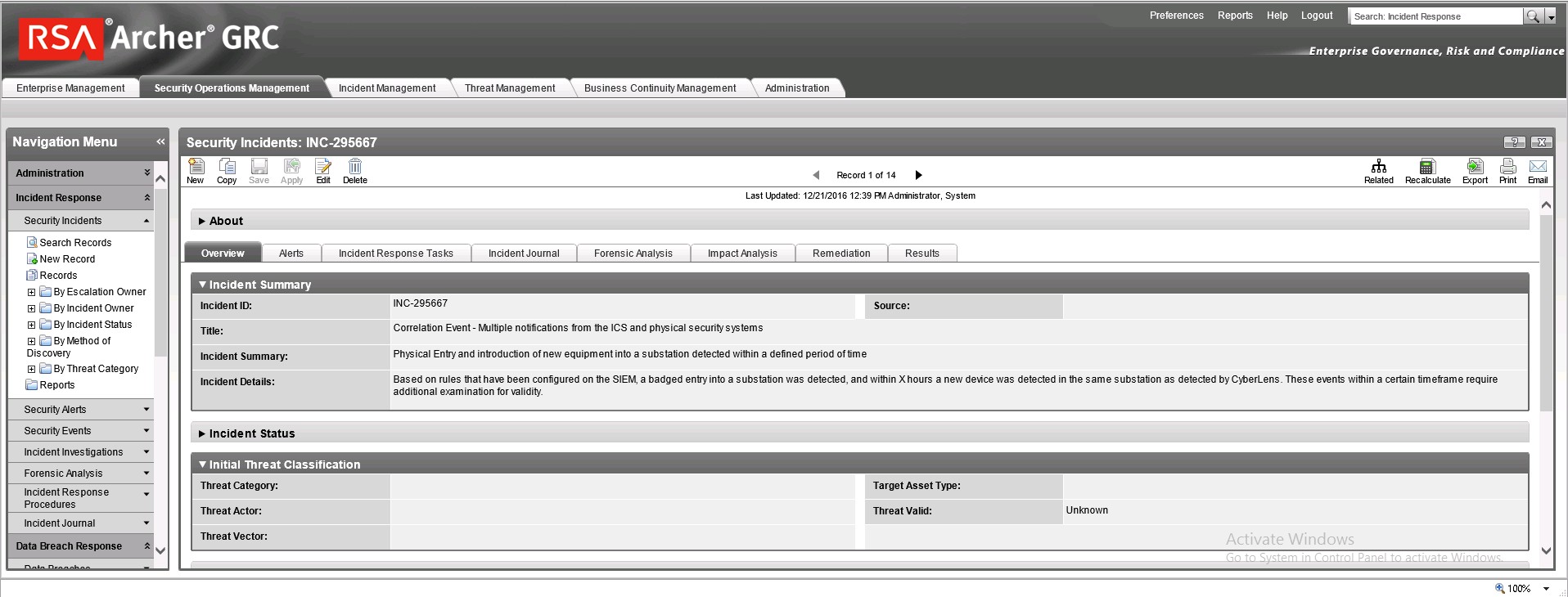Image resolution: width=1568 pixels, height=597 pixels.
Task: Switch to the Incident Management tab
Action: (x=387, y=88)
